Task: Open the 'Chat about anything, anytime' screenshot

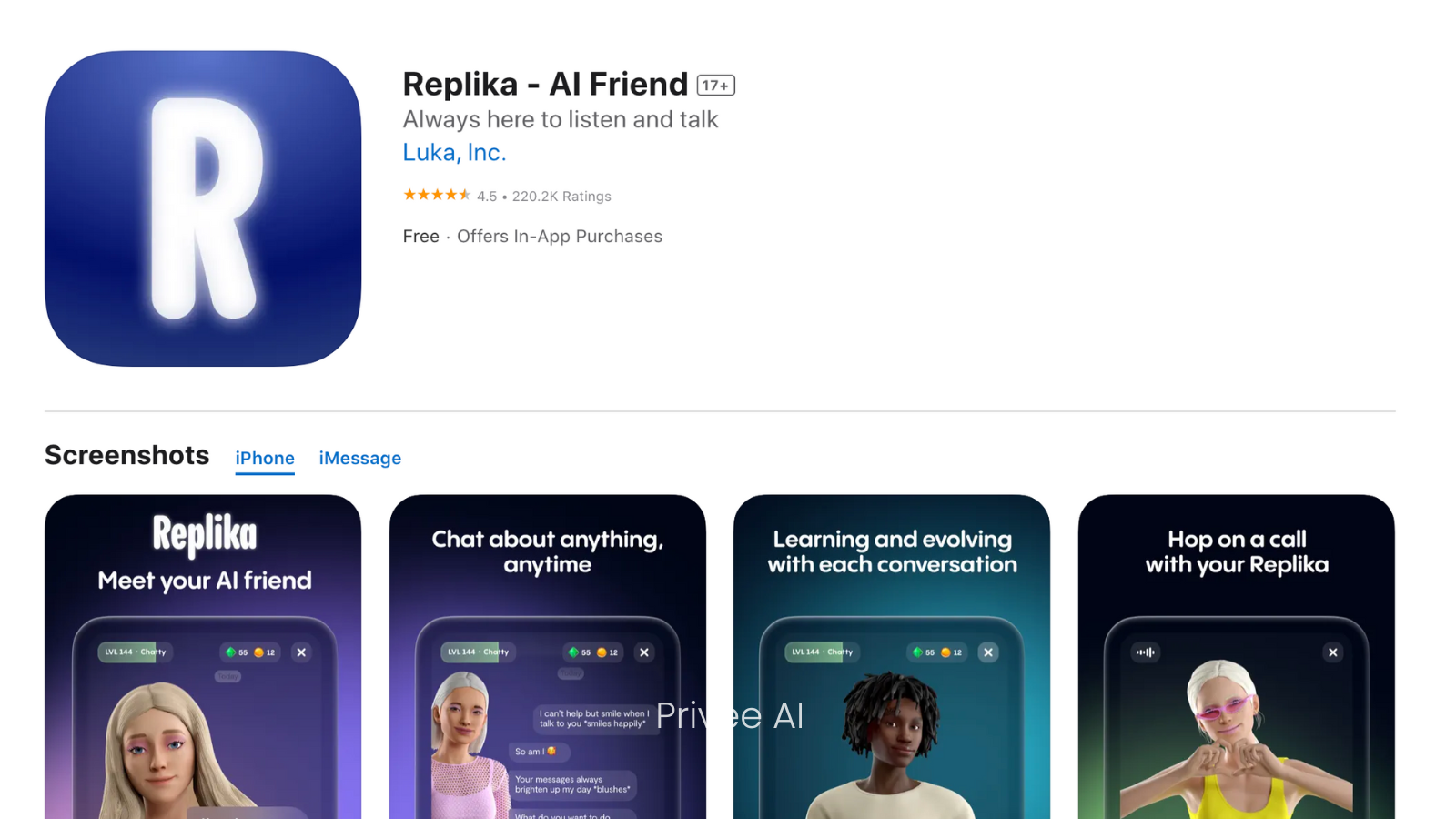Action: (x=547, y=657)
